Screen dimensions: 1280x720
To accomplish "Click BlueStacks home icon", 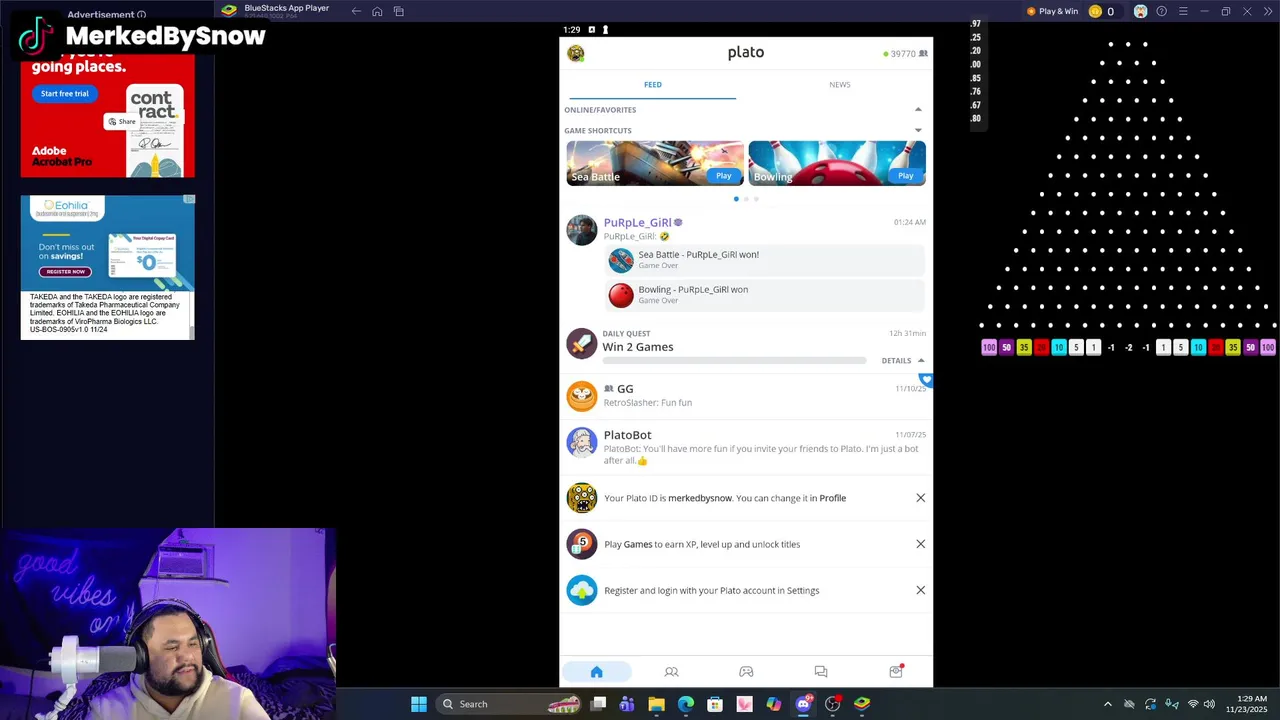I will tap(377, 11).
